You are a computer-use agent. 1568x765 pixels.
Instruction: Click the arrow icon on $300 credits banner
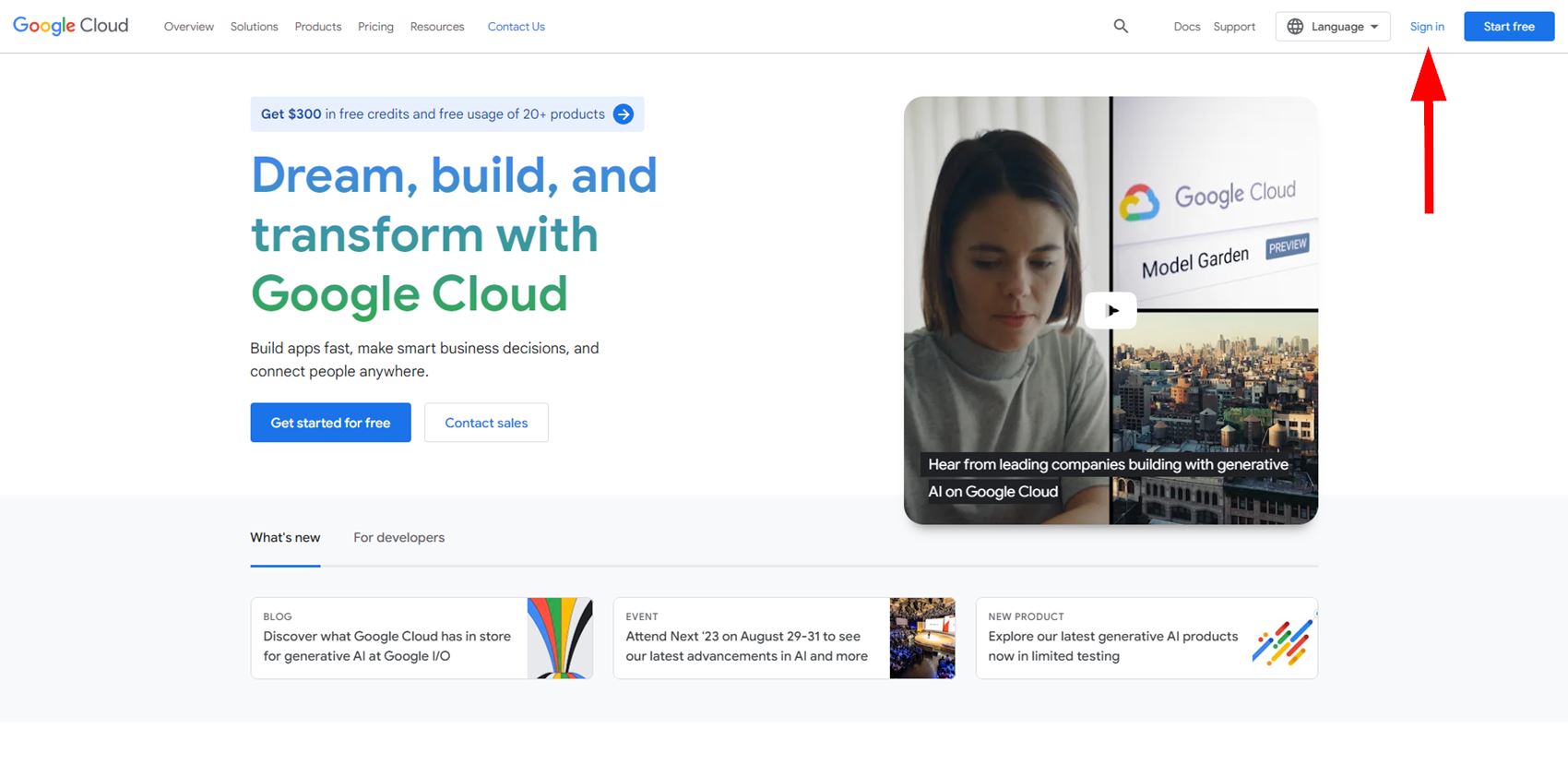pos(624,114)
